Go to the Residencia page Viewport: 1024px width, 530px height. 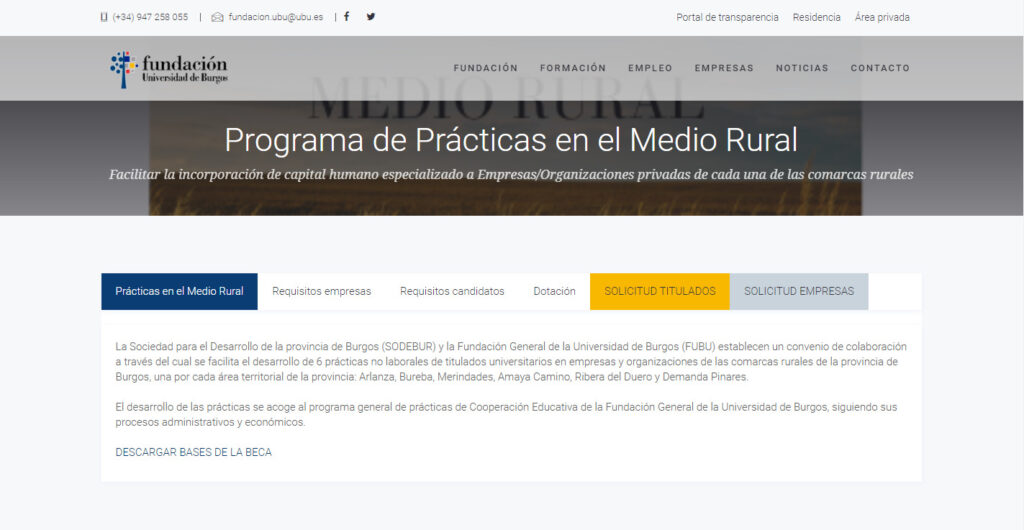pyautogui.click(x=816, y=17)
